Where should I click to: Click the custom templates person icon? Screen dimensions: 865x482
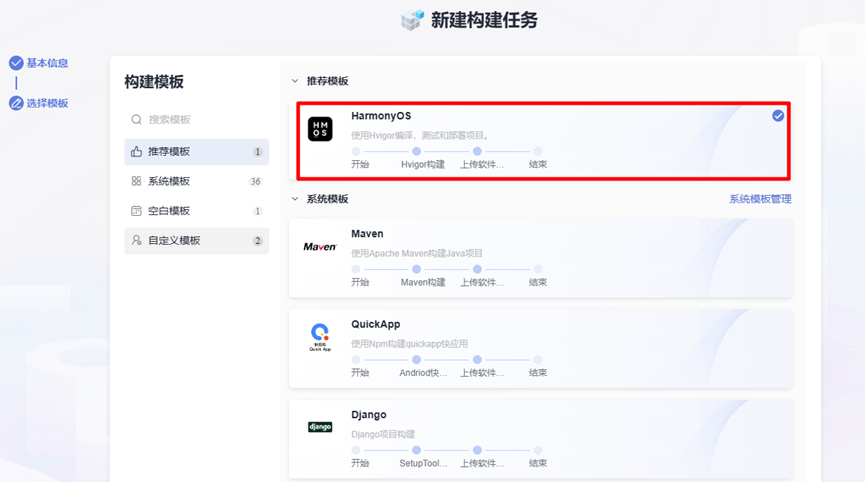(x=137, y=241)
